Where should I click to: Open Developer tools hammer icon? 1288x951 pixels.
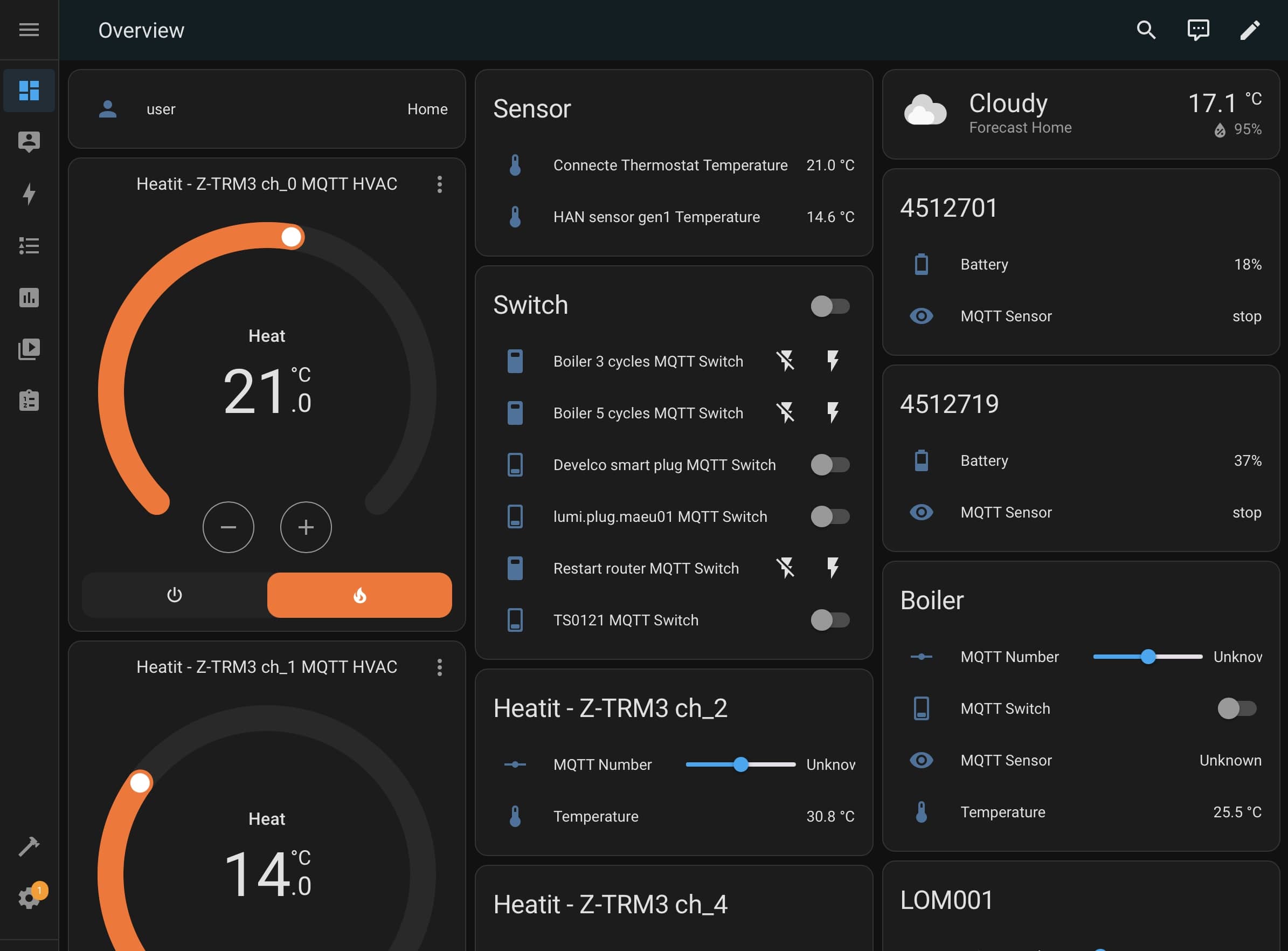[x=29, y=846]
